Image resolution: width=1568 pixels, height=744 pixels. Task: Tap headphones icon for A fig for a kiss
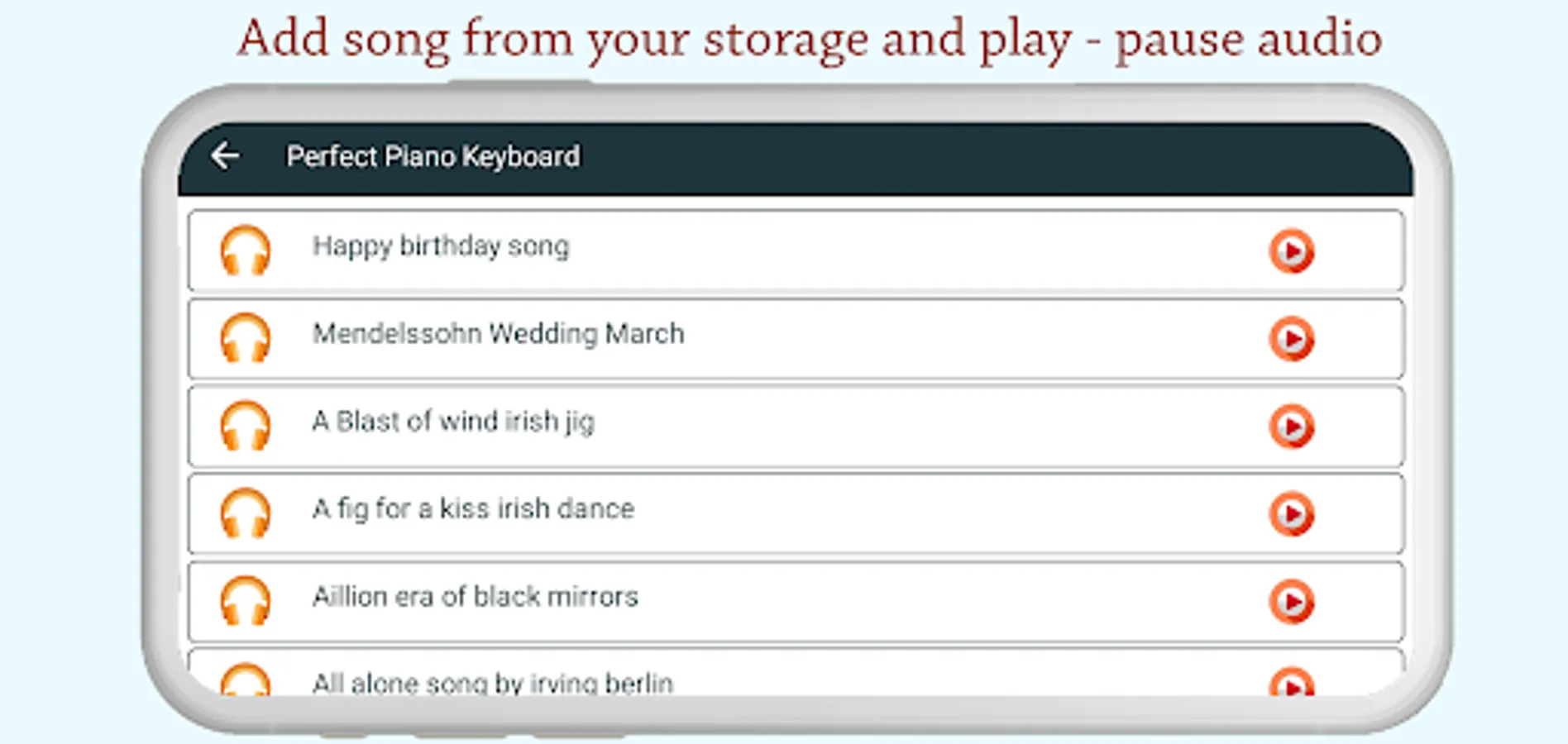tap(245, 513)
